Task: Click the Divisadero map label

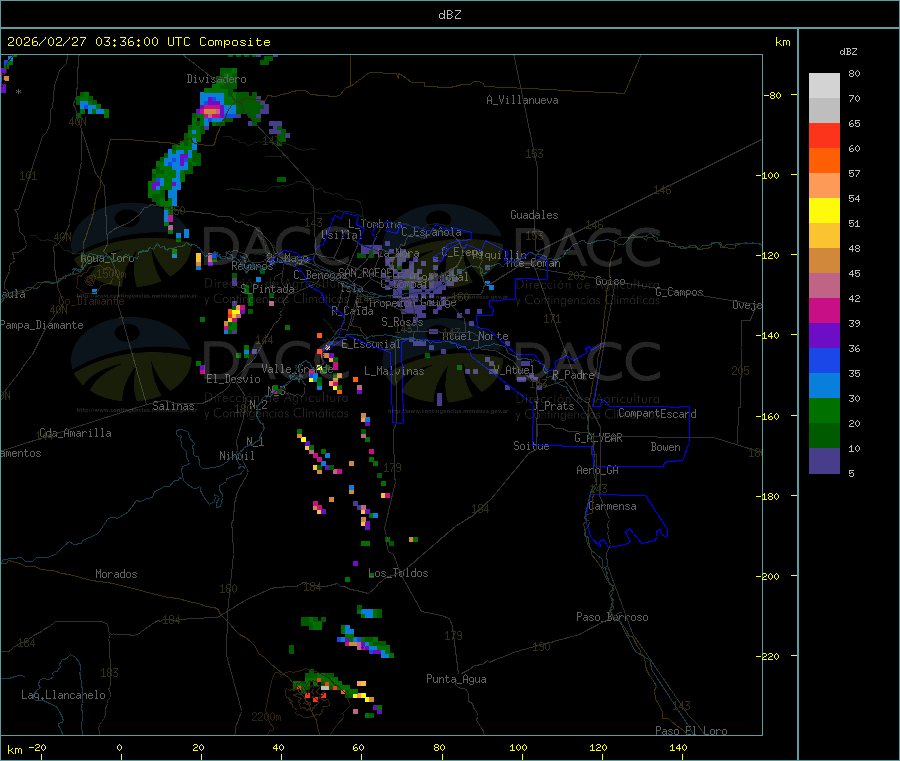Action: (216, 79)
